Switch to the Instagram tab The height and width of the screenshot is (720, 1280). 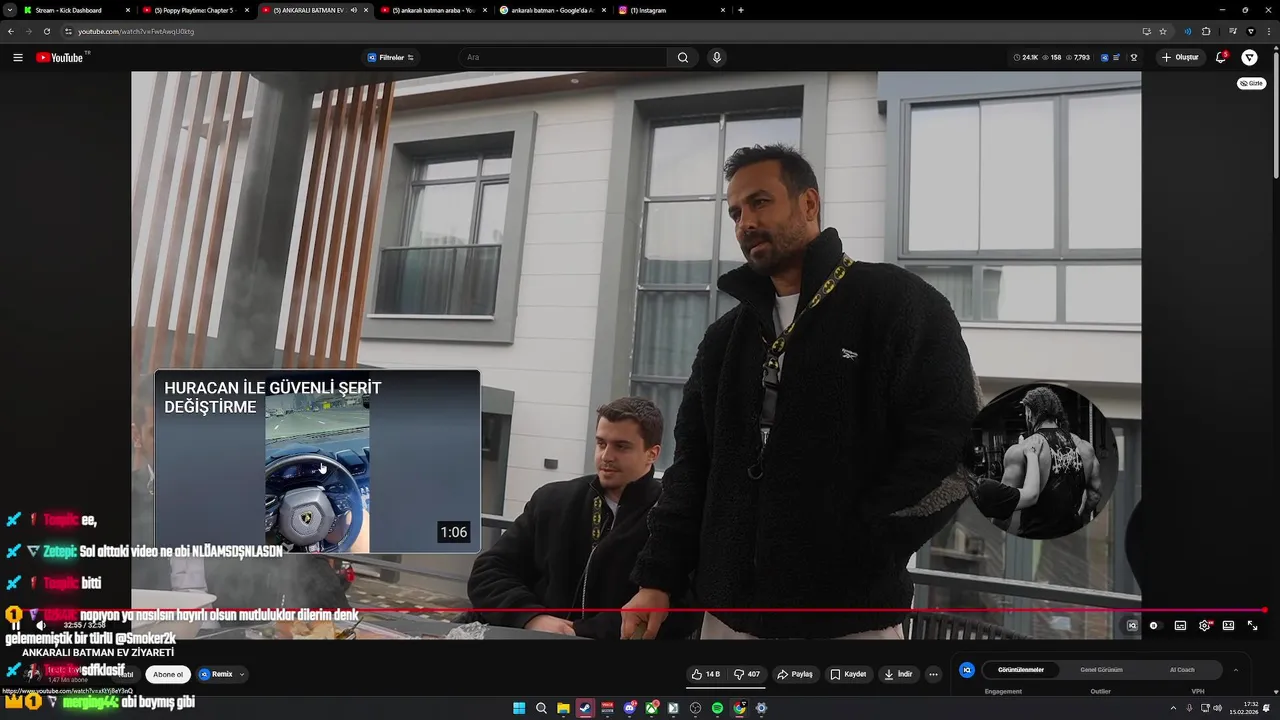tap(671, 10)
